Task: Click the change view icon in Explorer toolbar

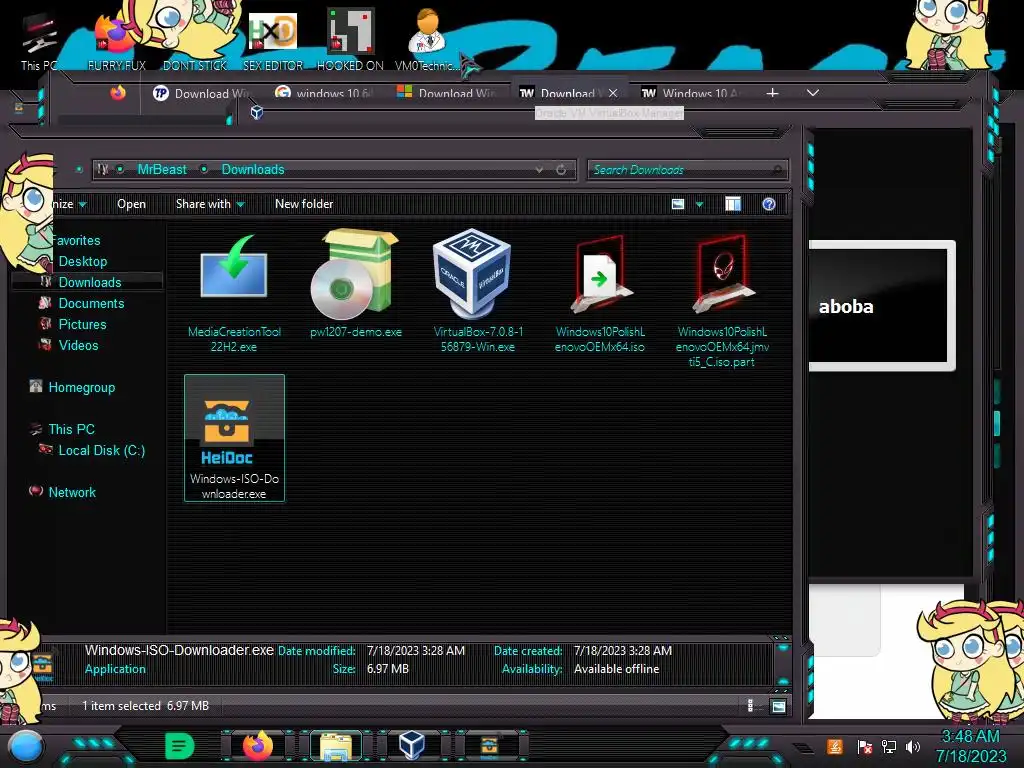Action: (x=678, y=204)
